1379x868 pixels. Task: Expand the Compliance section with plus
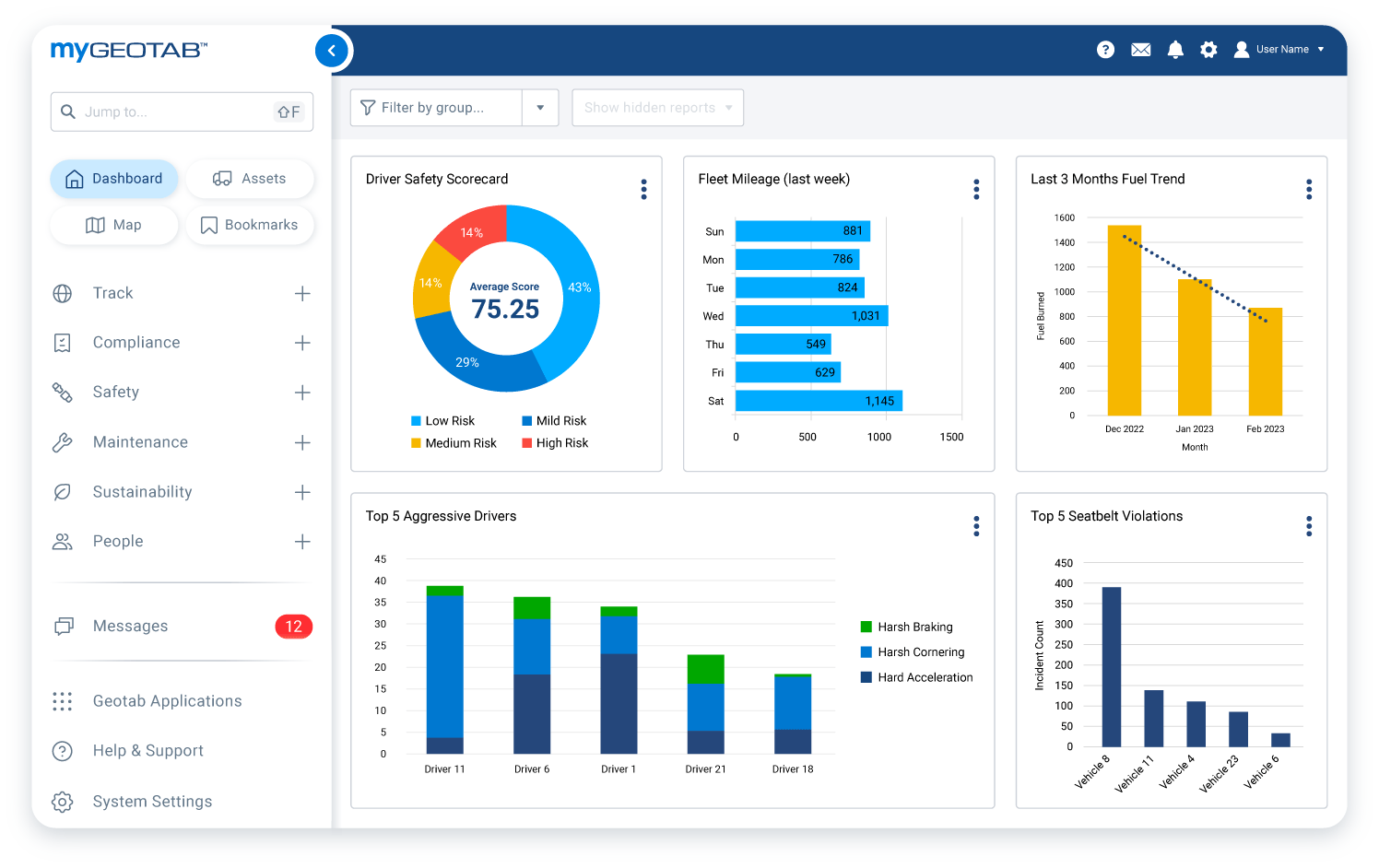(x=302, y=342)
